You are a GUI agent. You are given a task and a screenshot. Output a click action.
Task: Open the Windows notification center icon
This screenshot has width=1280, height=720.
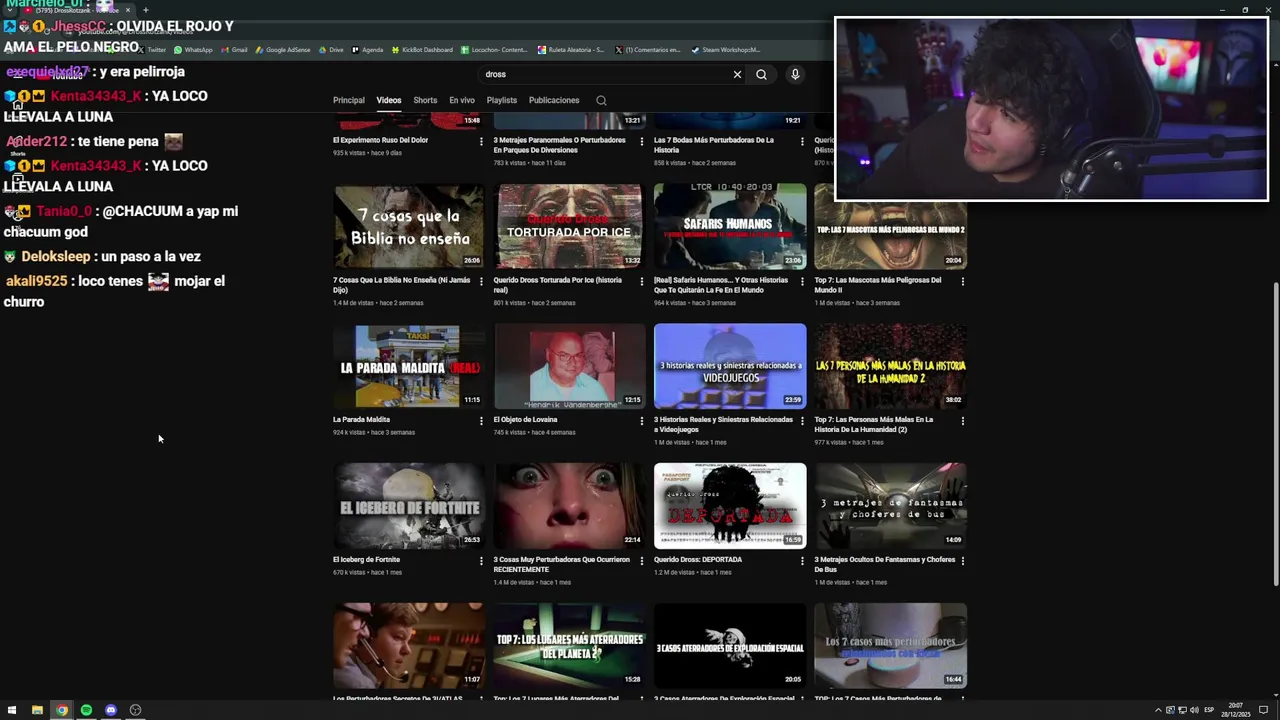1264,710
